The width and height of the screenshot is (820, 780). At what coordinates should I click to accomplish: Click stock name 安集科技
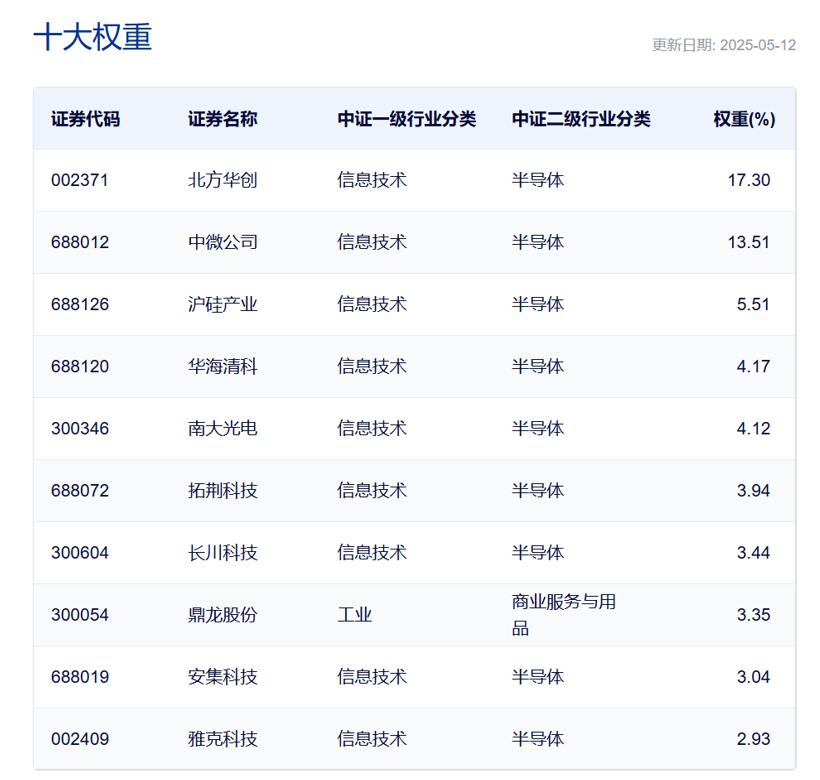tap(223, 677)
